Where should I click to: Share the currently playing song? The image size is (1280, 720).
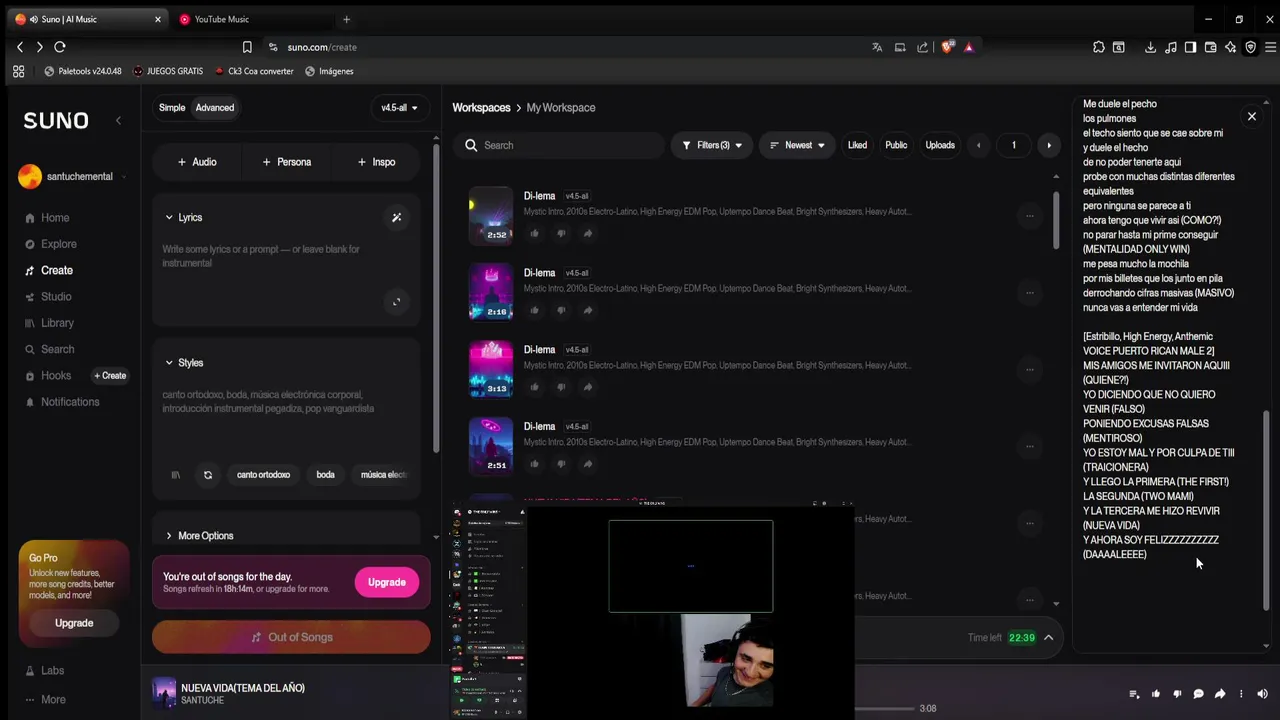tap(1220, 694)
